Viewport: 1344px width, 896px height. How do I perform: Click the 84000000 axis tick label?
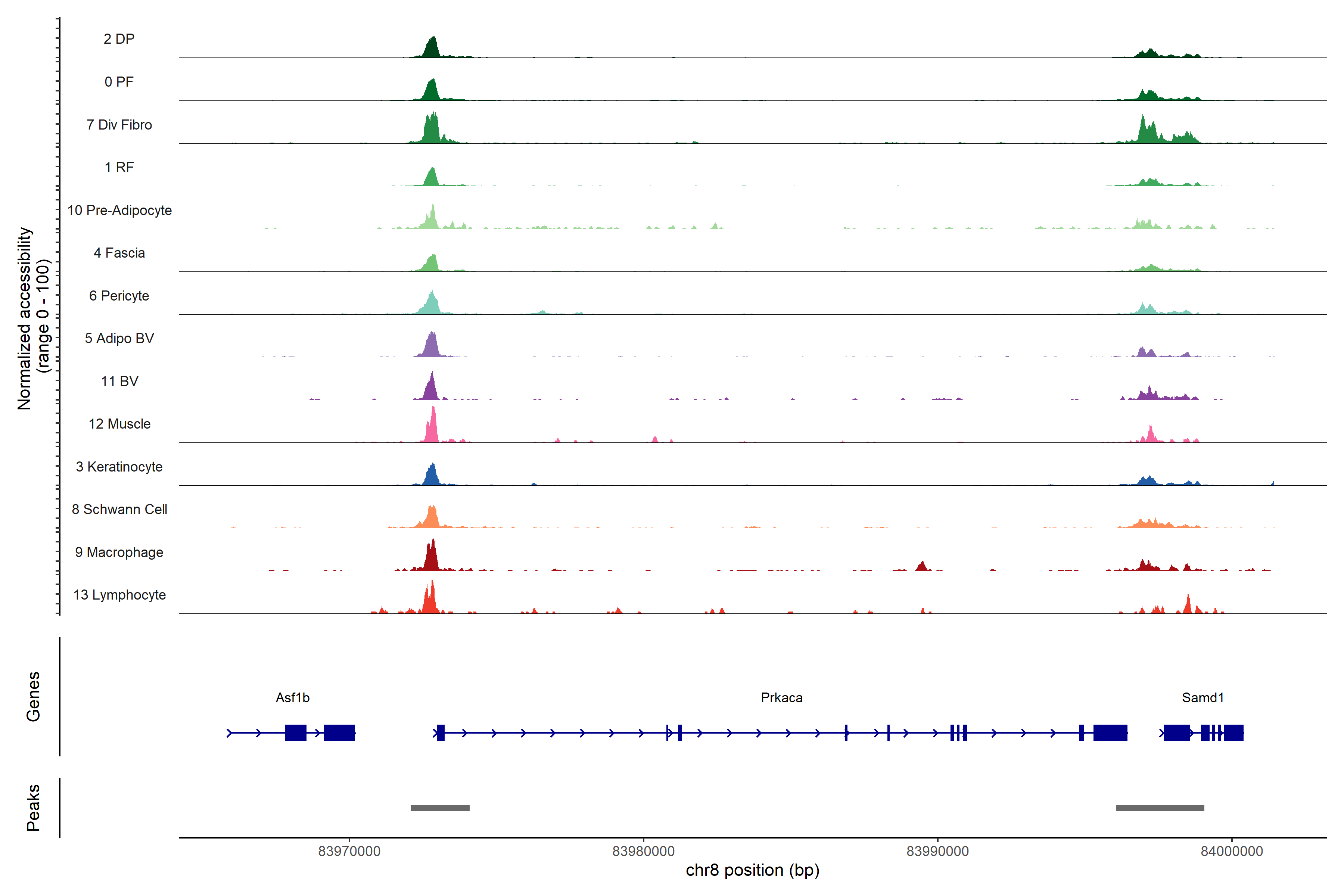tap(1231, 851)
